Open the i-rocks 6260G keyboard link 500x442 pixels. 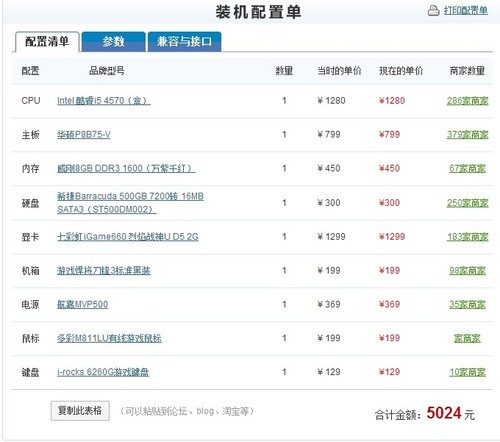(103, 372)
